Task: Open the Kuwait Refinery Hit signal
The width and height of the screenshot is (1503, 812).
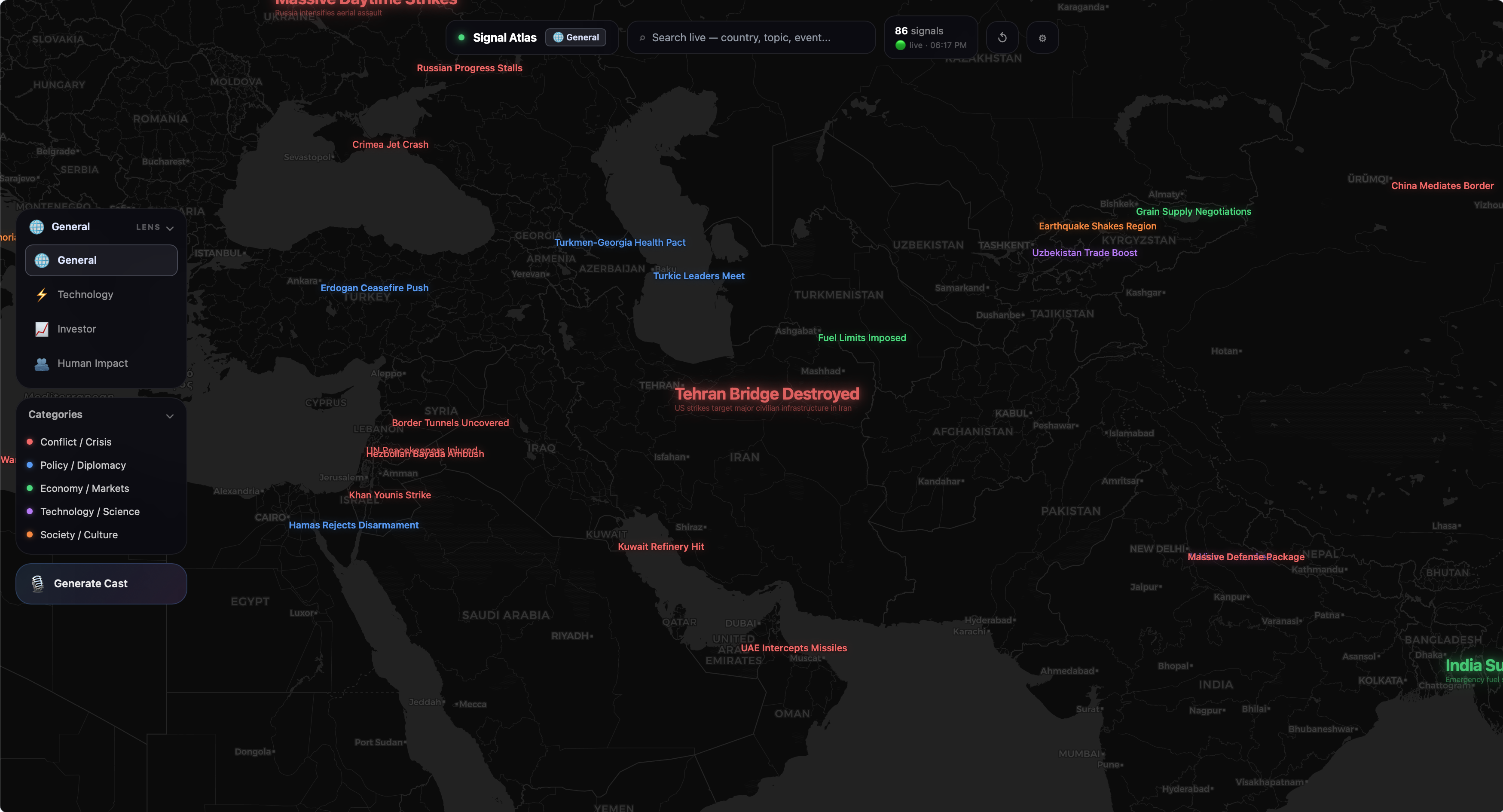Action: [660, 546]
